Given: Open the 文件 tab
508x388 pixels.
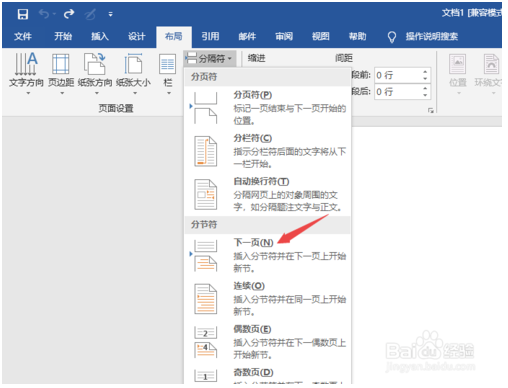Looking at the screenshot, I should pos(23,36).
